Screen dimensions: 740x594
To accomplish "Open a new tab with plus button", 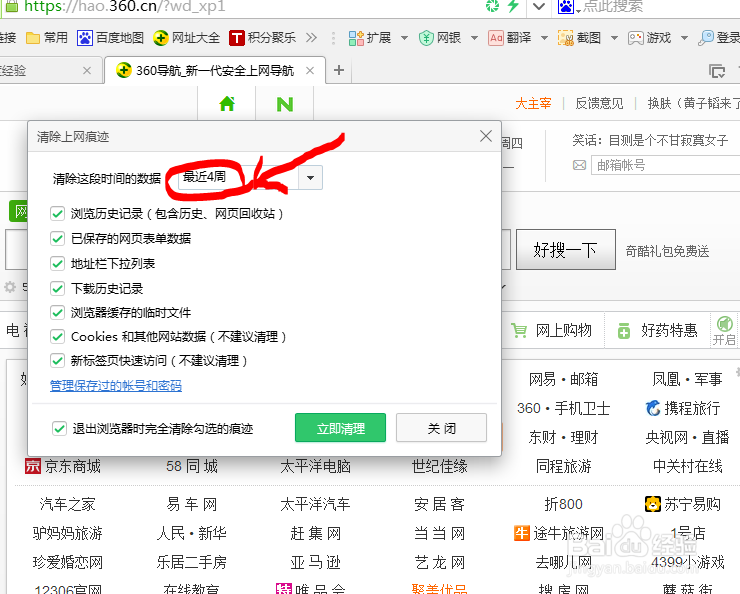I will click(x=338, y=70).
